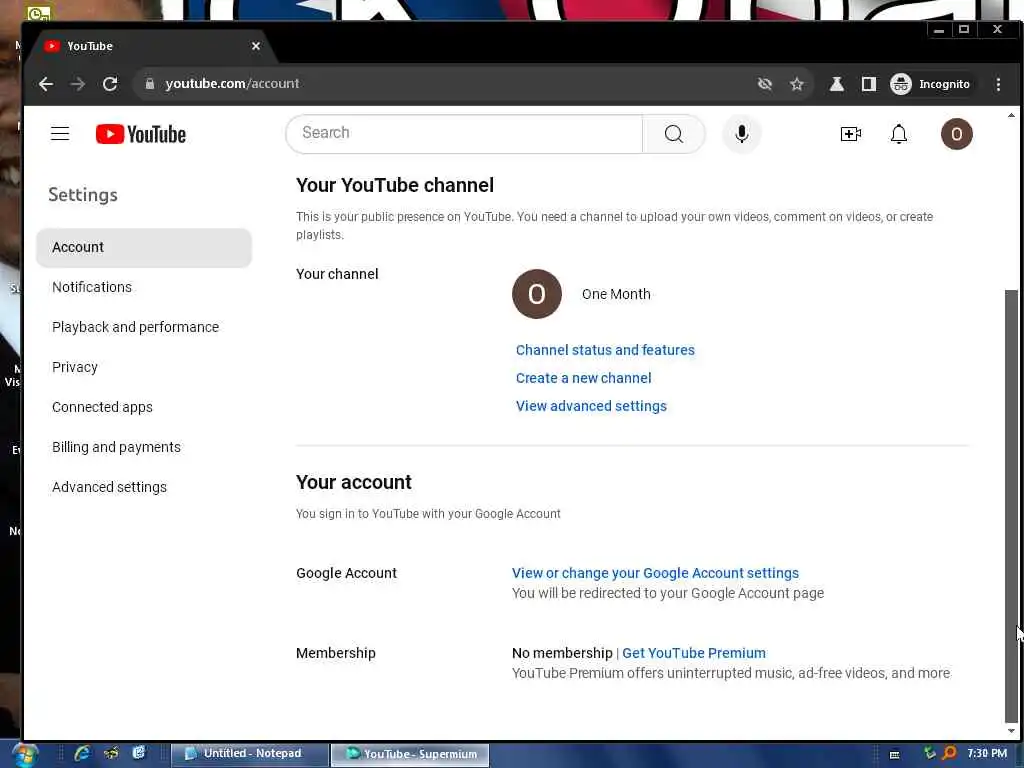Viewport: 1024px width, 768px height.
Task: Click the "Membership" row label
Action: 336,653
